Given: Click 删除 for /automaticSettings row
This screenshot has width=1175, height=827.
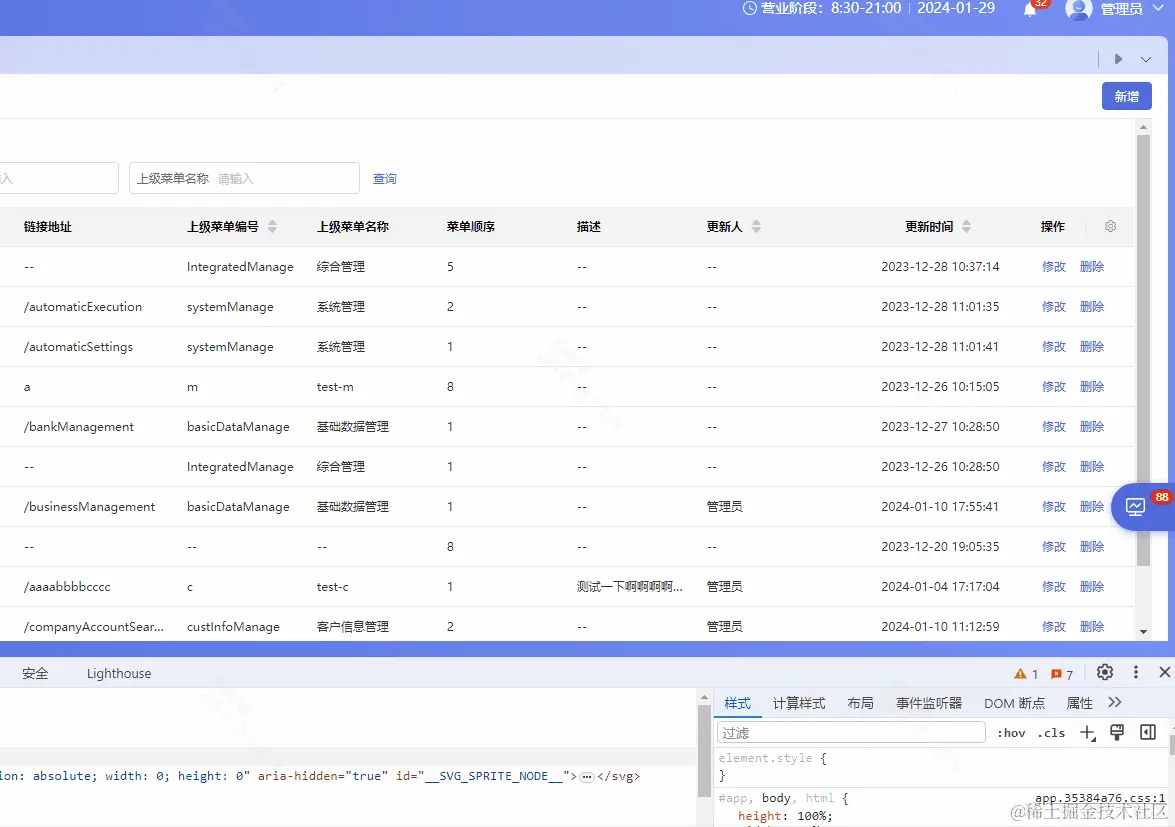Looking at the screenshot, I should [1092, 347].
